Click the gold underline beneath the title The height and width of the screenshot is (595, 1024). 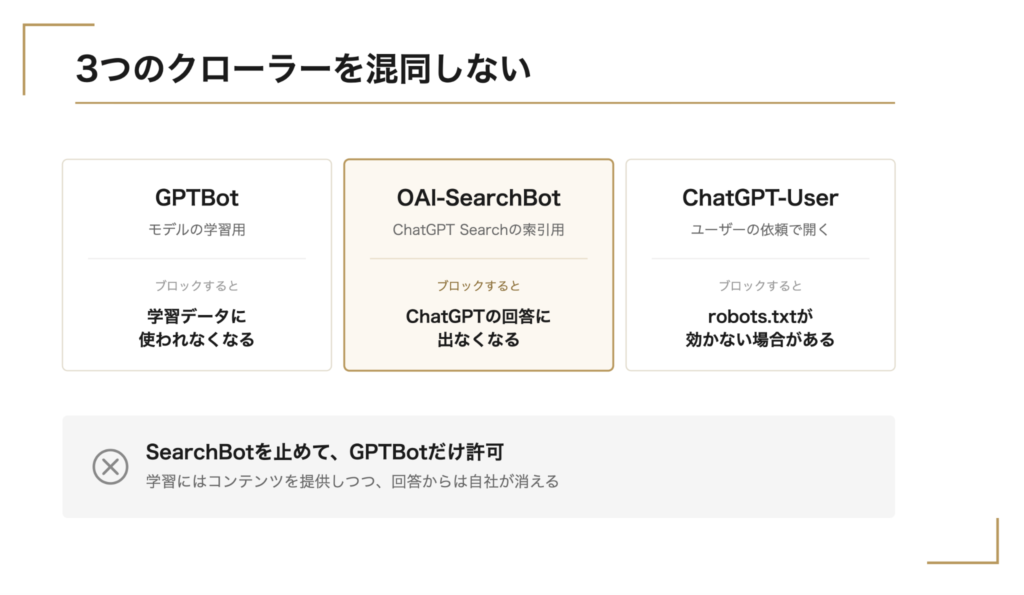pyautogui.click(x=485, y=103)
